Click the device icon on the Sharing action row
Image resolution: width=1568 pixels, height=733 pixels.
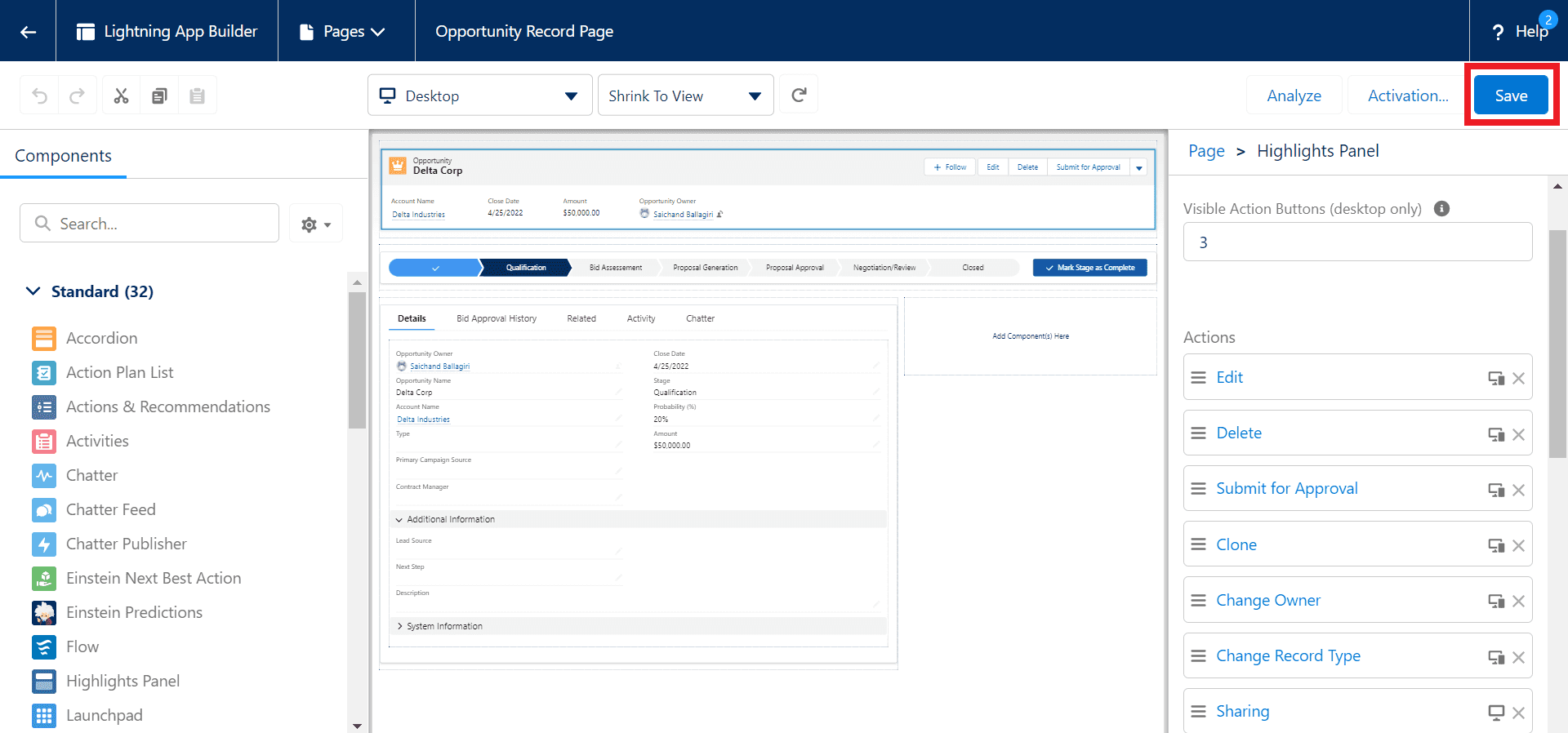pyautogui.click(x=1496, y=713)
